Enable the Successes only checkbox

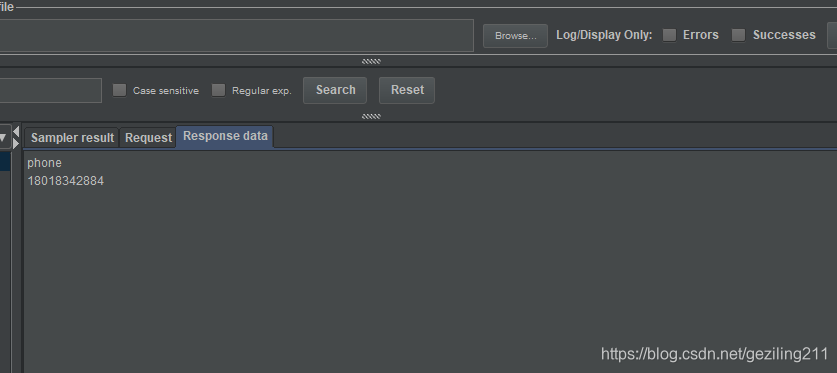click(x=738, y=35)
